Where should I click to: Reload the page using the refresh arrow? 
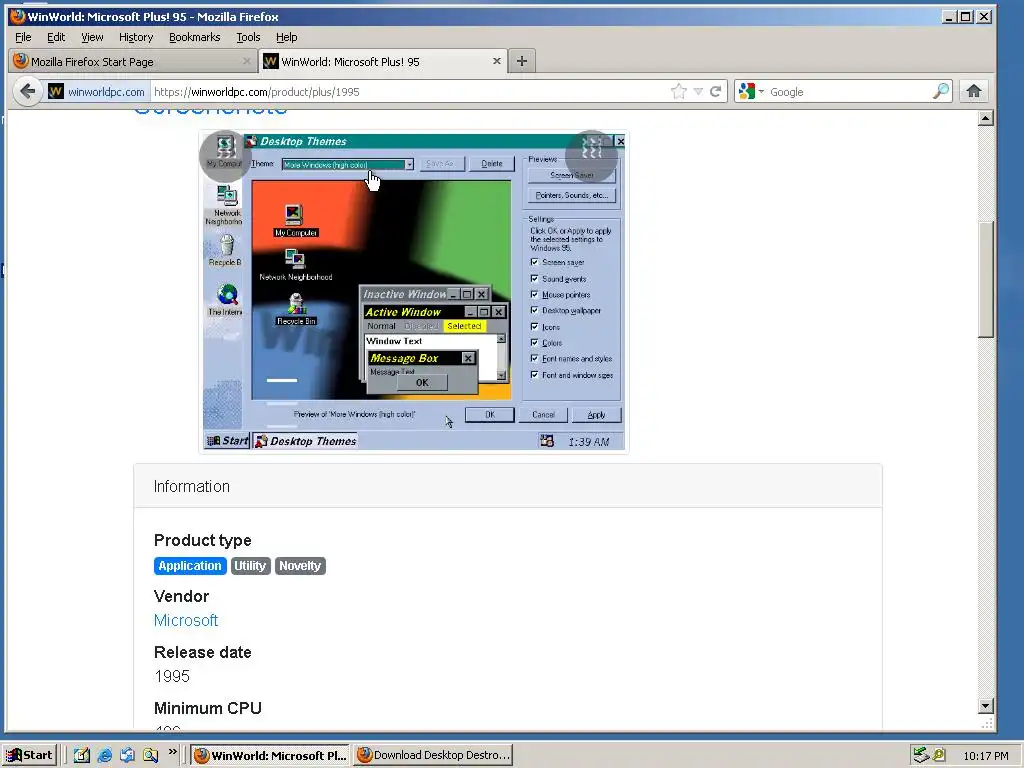[716, 91]
